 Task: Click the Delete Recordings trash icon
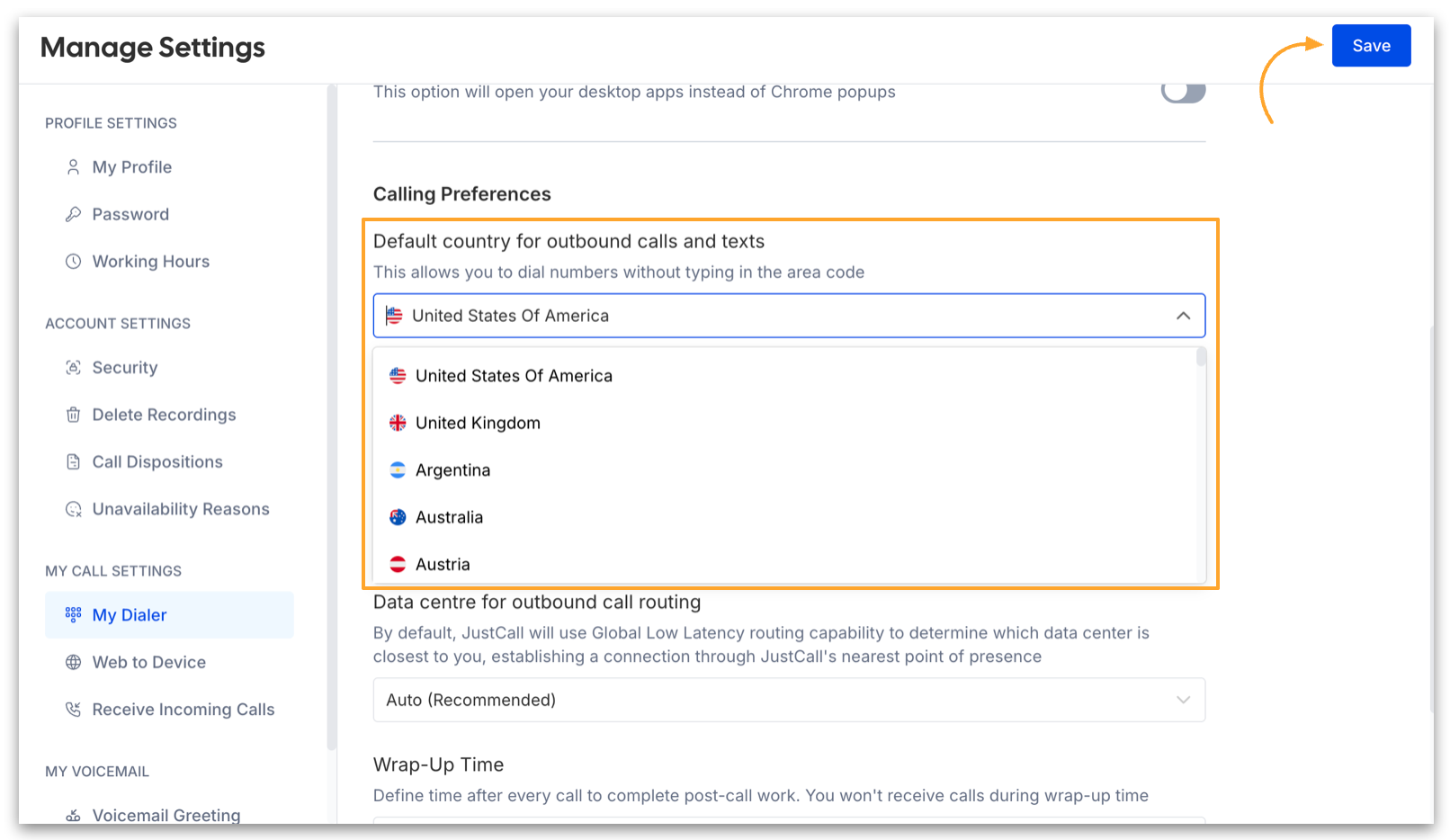tap(73, 415)
